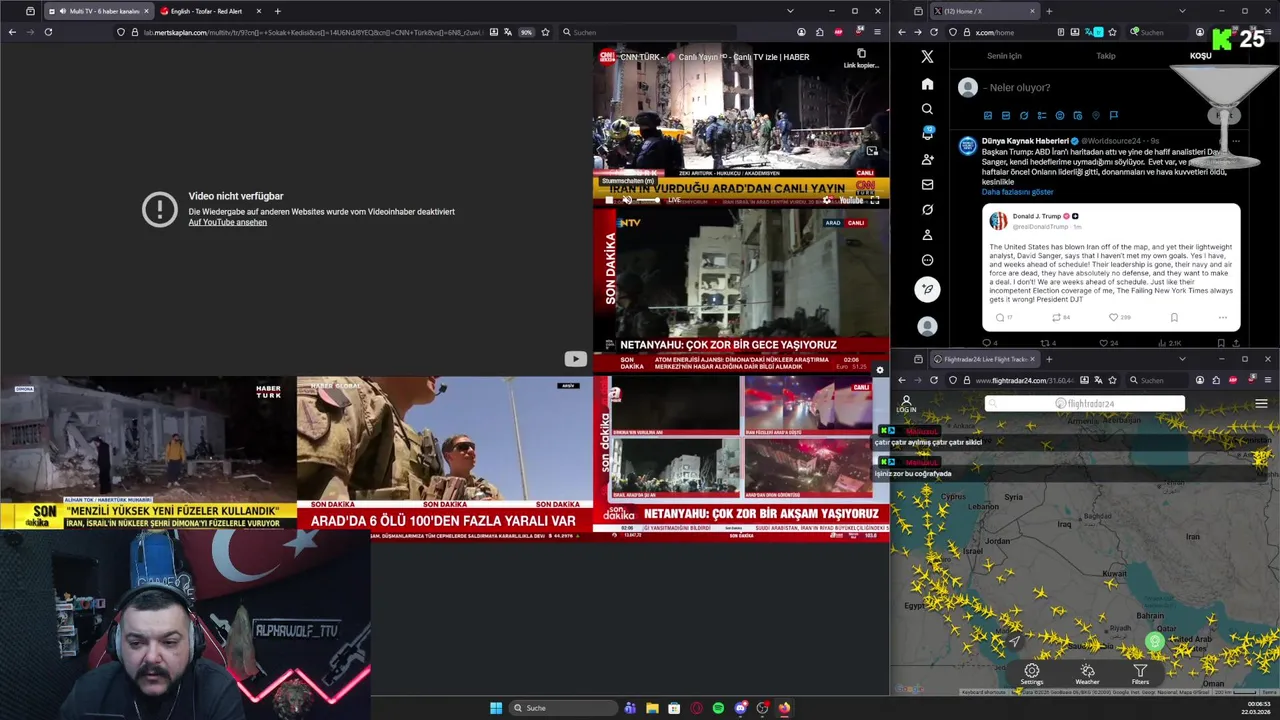Switch to Senin için tab on X
The image size is (1280, 720).
pyautogui.click(x=1004, y=56)
